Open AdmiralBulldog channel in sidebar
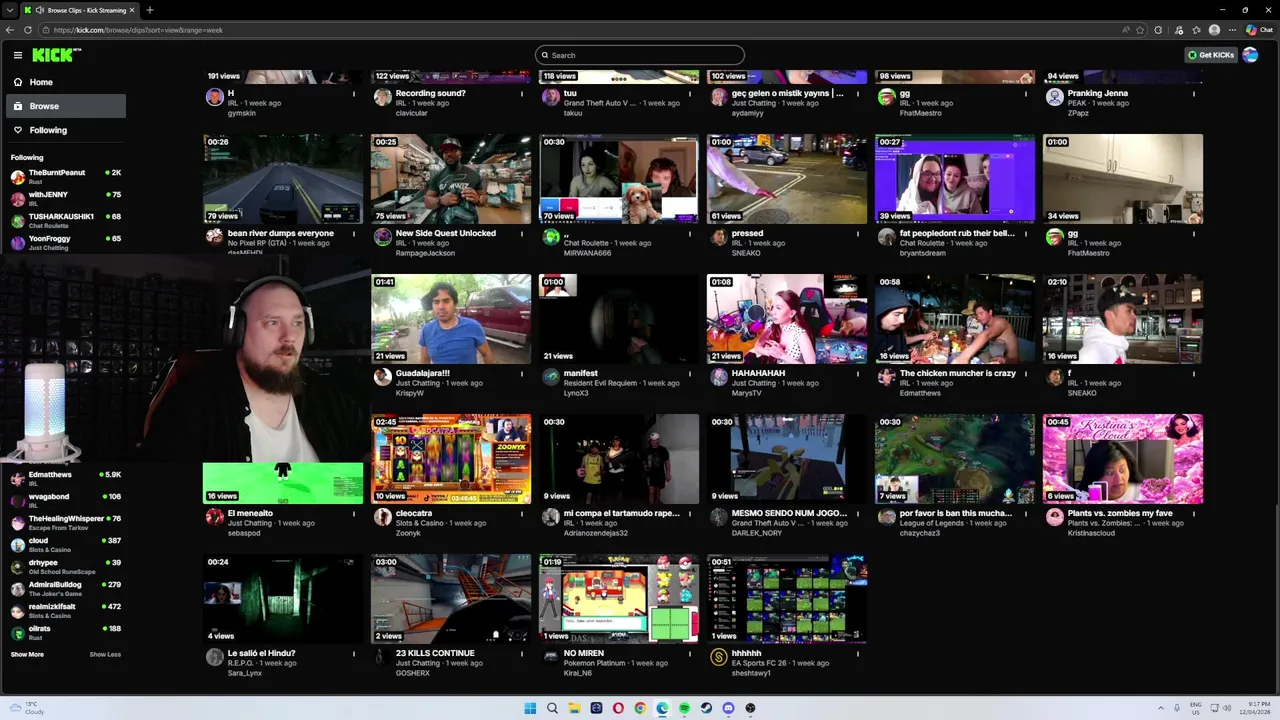This screenshot has height=720, width=1280. [x=66, y=589]
